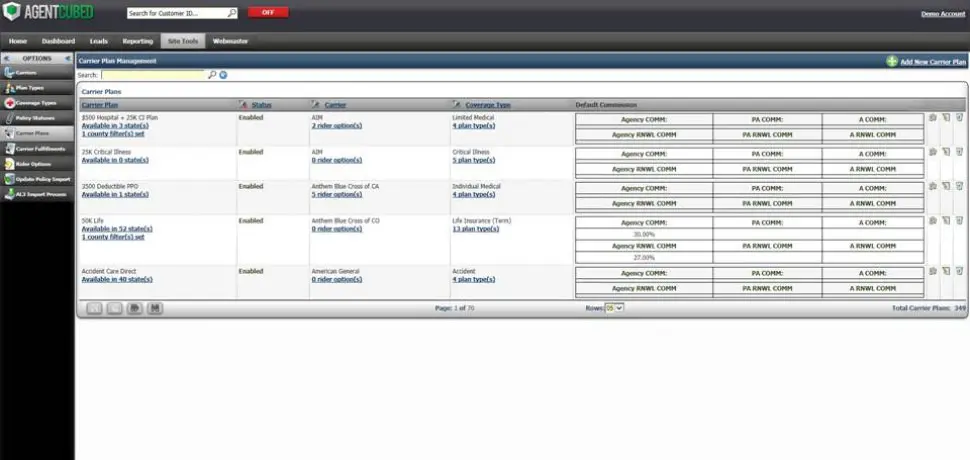Open the 5 rider option(s) link
The image size is (970, 460).
pyautogui.click(x=337, y=194)
